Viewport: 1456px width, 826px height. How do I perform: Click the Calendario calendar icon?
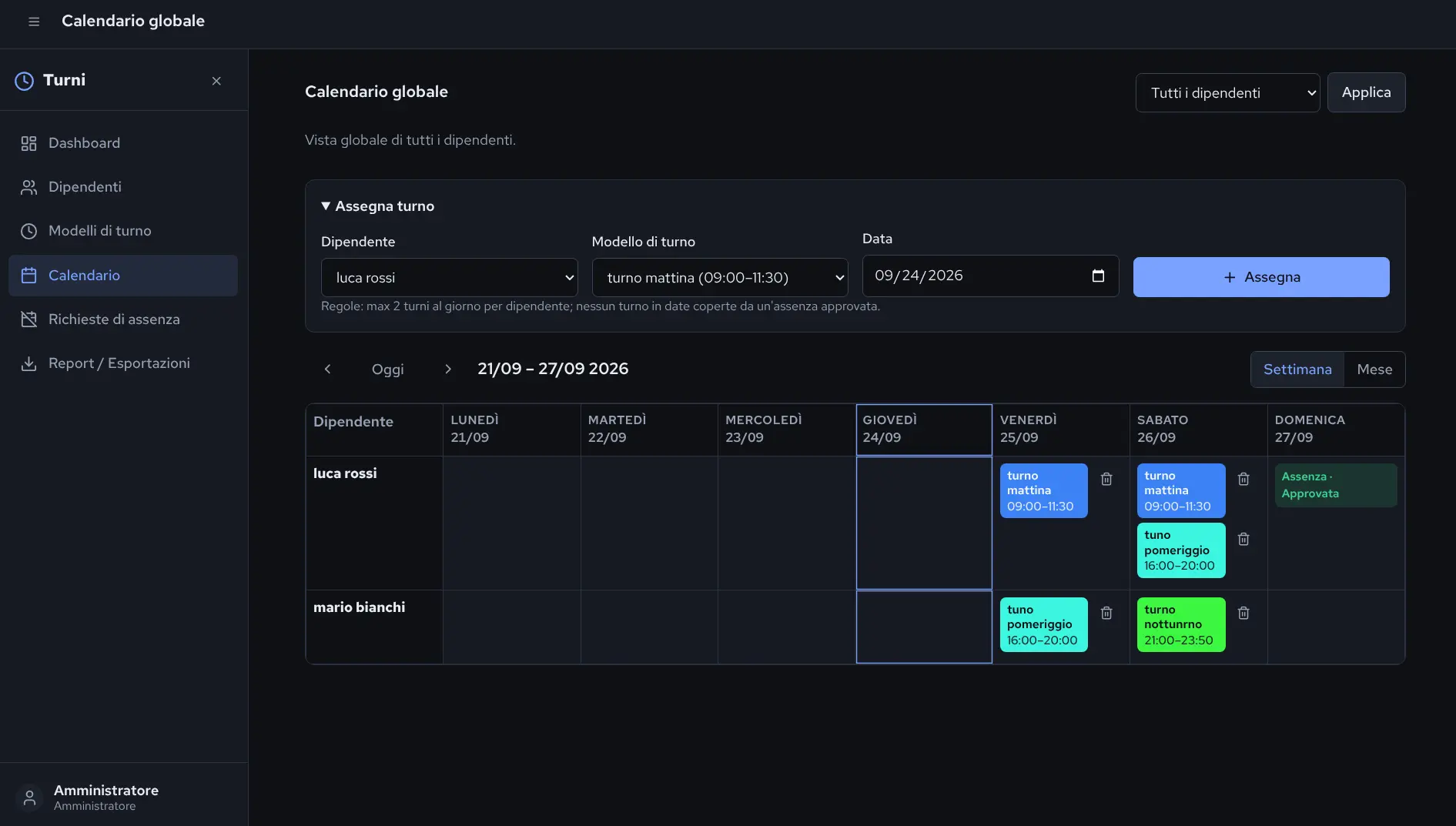(28, 276)
